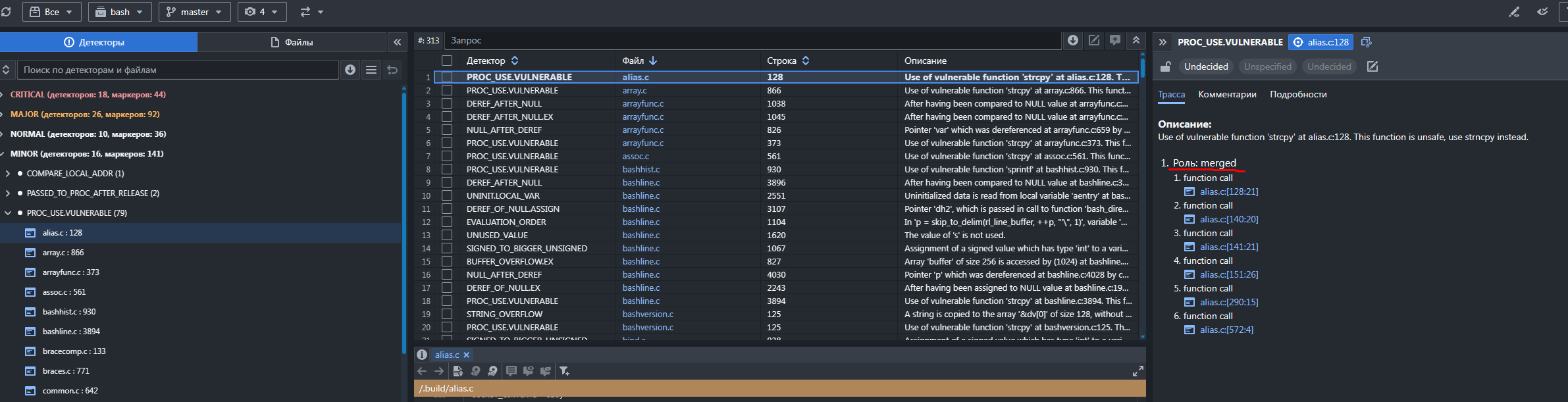This screenshot has width=1568, height=402.
Task: Tick the checkbox for row 19 STRING_OVERFLOW
Action: [447, 314]
